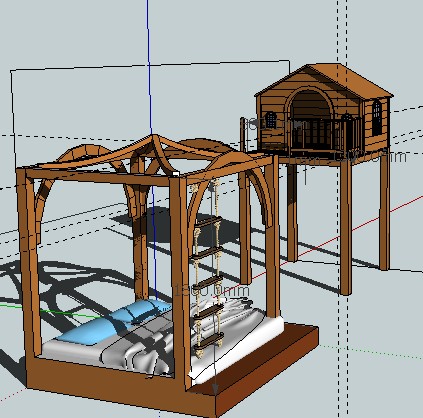Click the dimension label on the rope ladder

[212, 291]
